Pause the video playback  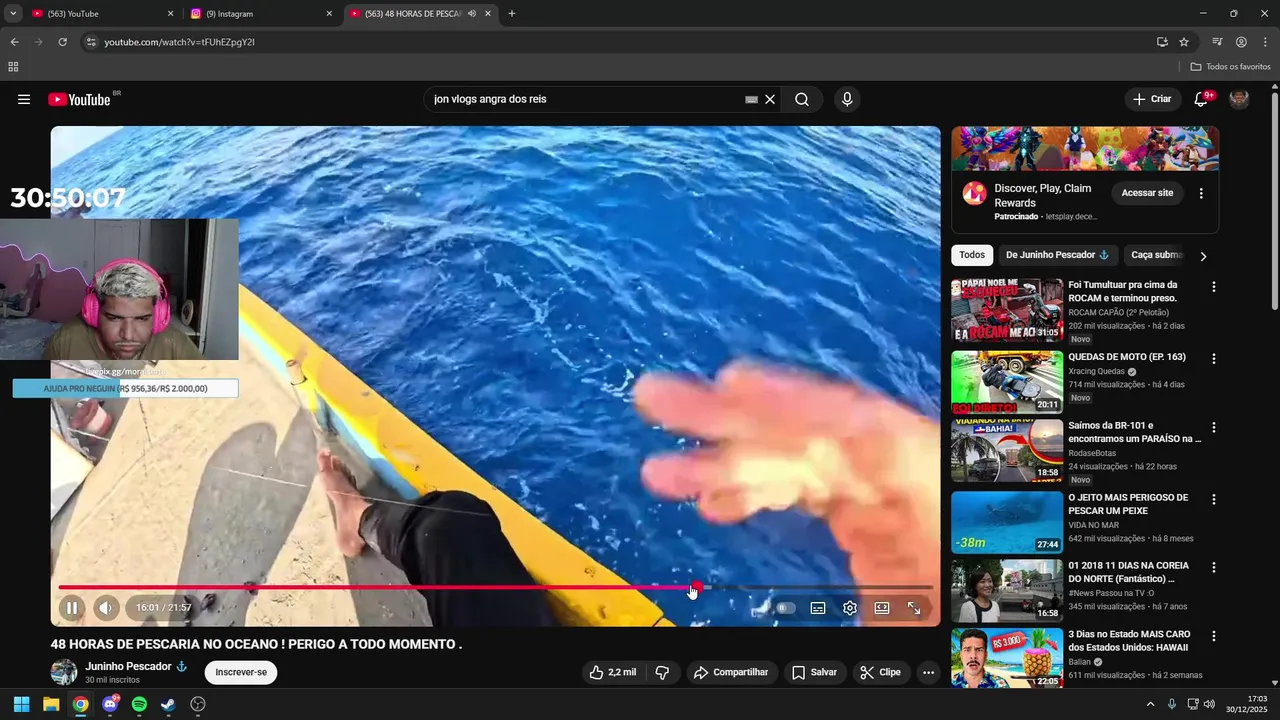(72, 607)
